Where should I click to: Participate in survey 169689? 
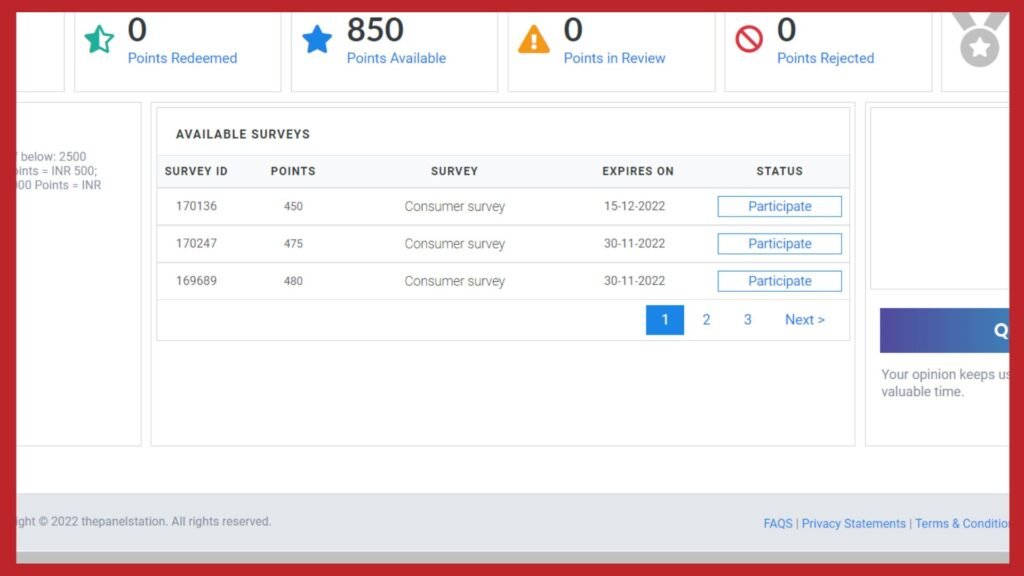[x=780, y=281]
